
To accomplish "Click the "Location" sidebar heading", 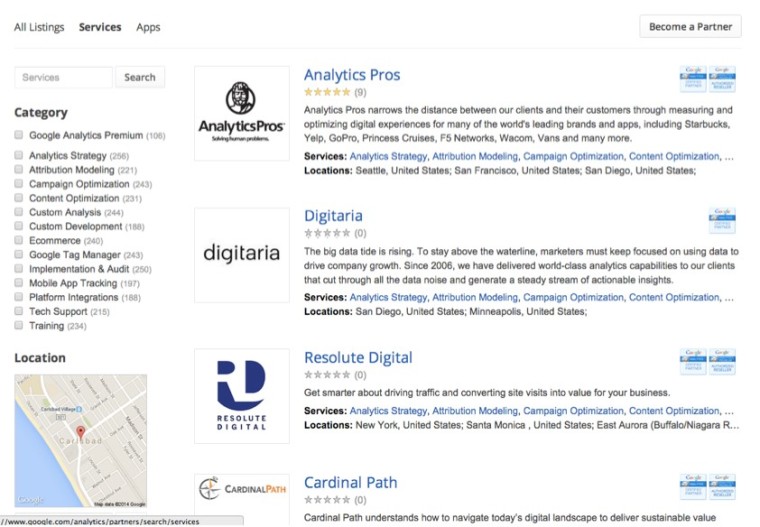I will pyautogui.click(x=40, y=358).
